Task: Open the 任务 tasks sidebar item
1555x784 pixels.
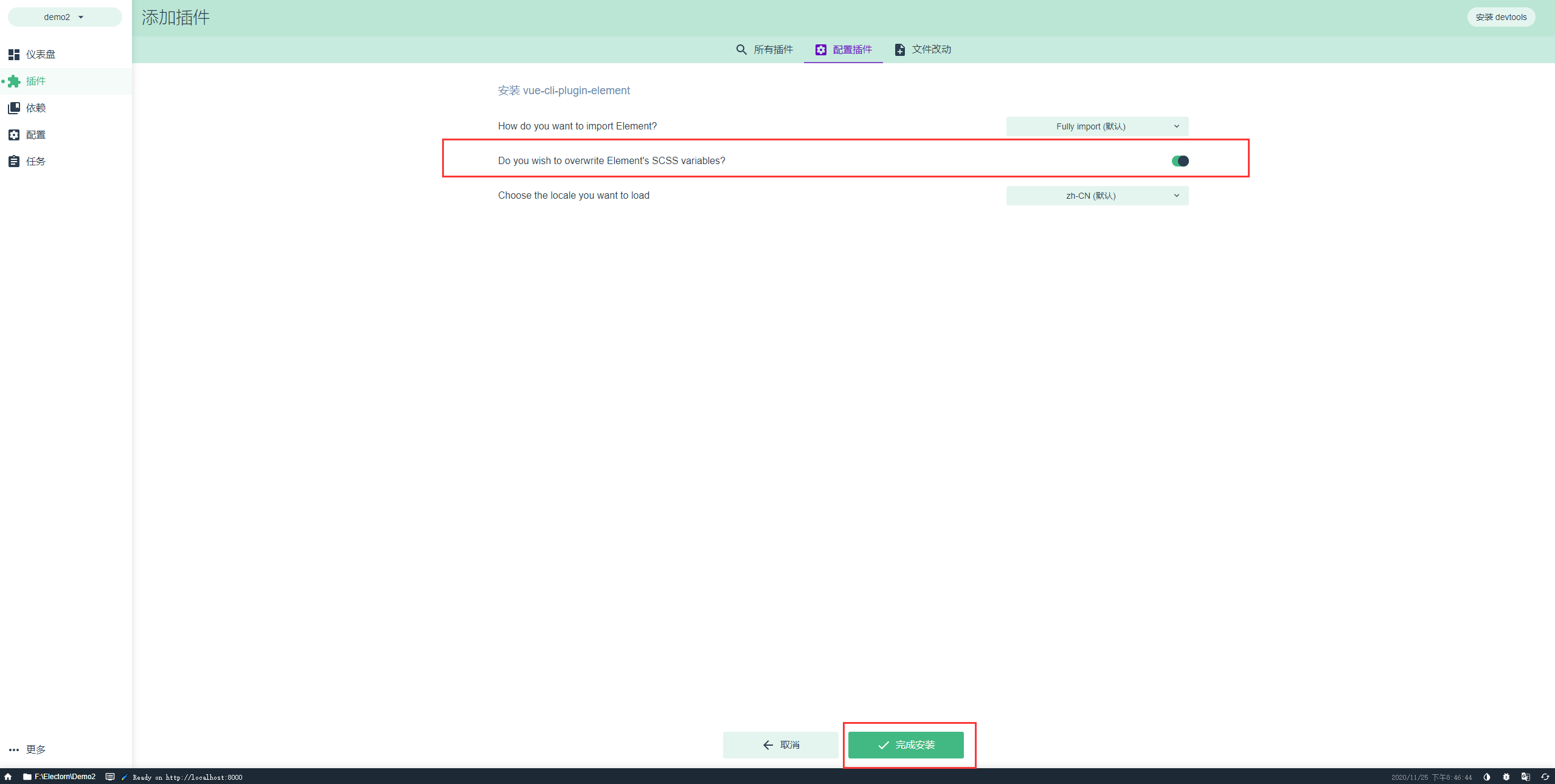Action: (x=35, y=162)
